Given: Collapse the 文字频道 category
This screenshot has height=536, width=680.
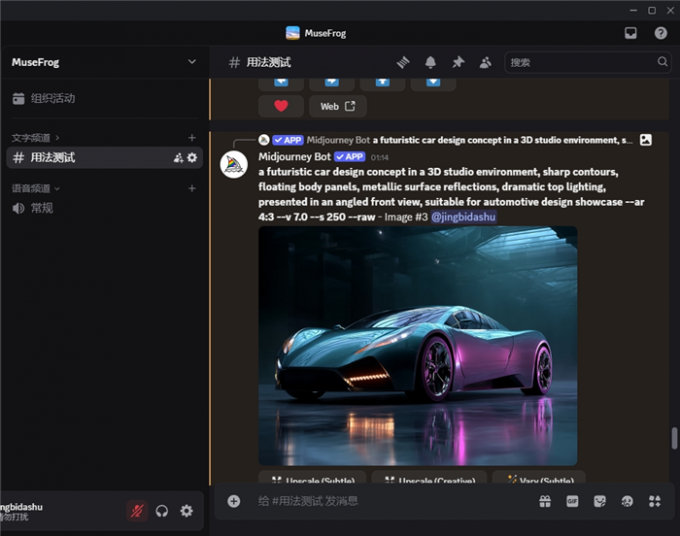Looking at the screenshot, I should [x=35, y=138].
